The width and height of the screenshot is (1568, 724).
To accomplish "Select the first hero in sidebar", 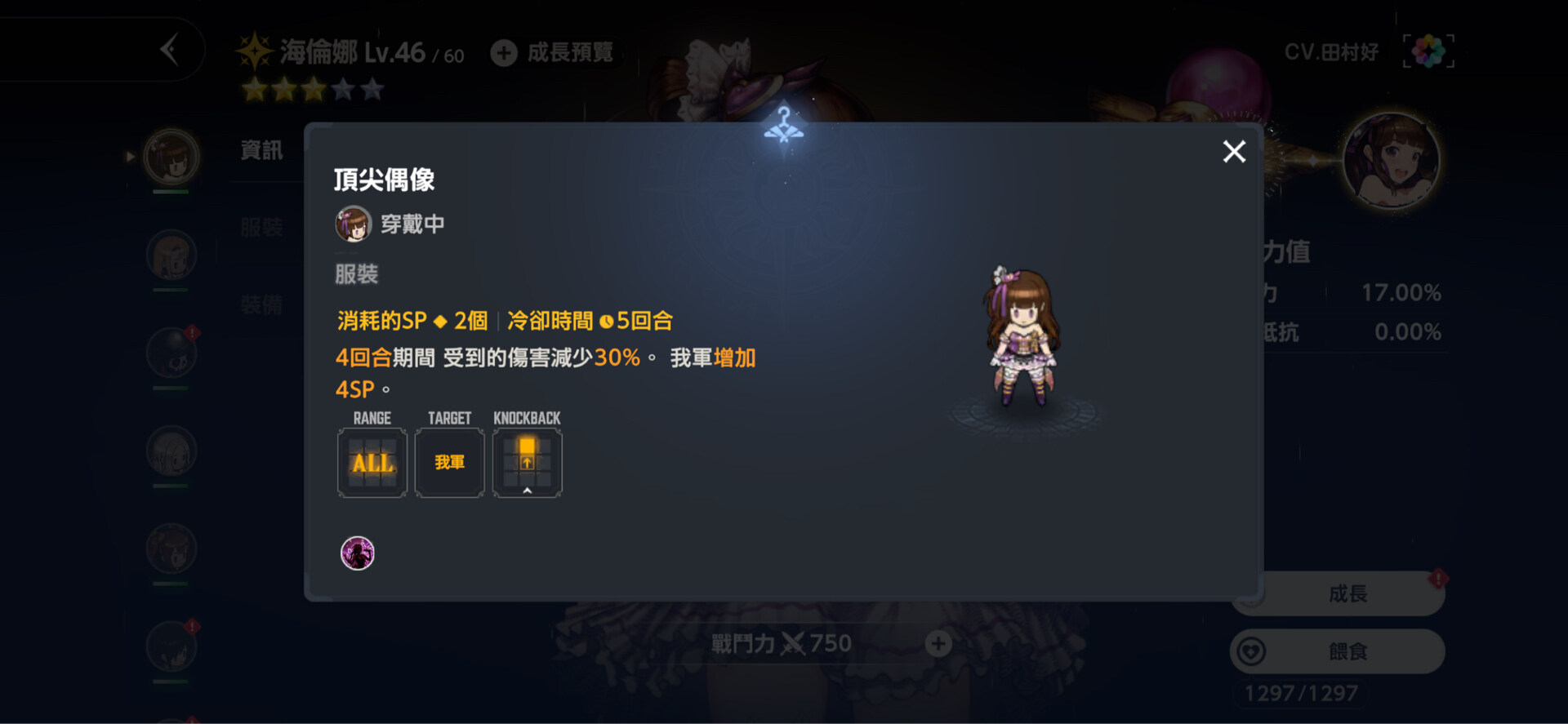I will (x=171, y=157).
